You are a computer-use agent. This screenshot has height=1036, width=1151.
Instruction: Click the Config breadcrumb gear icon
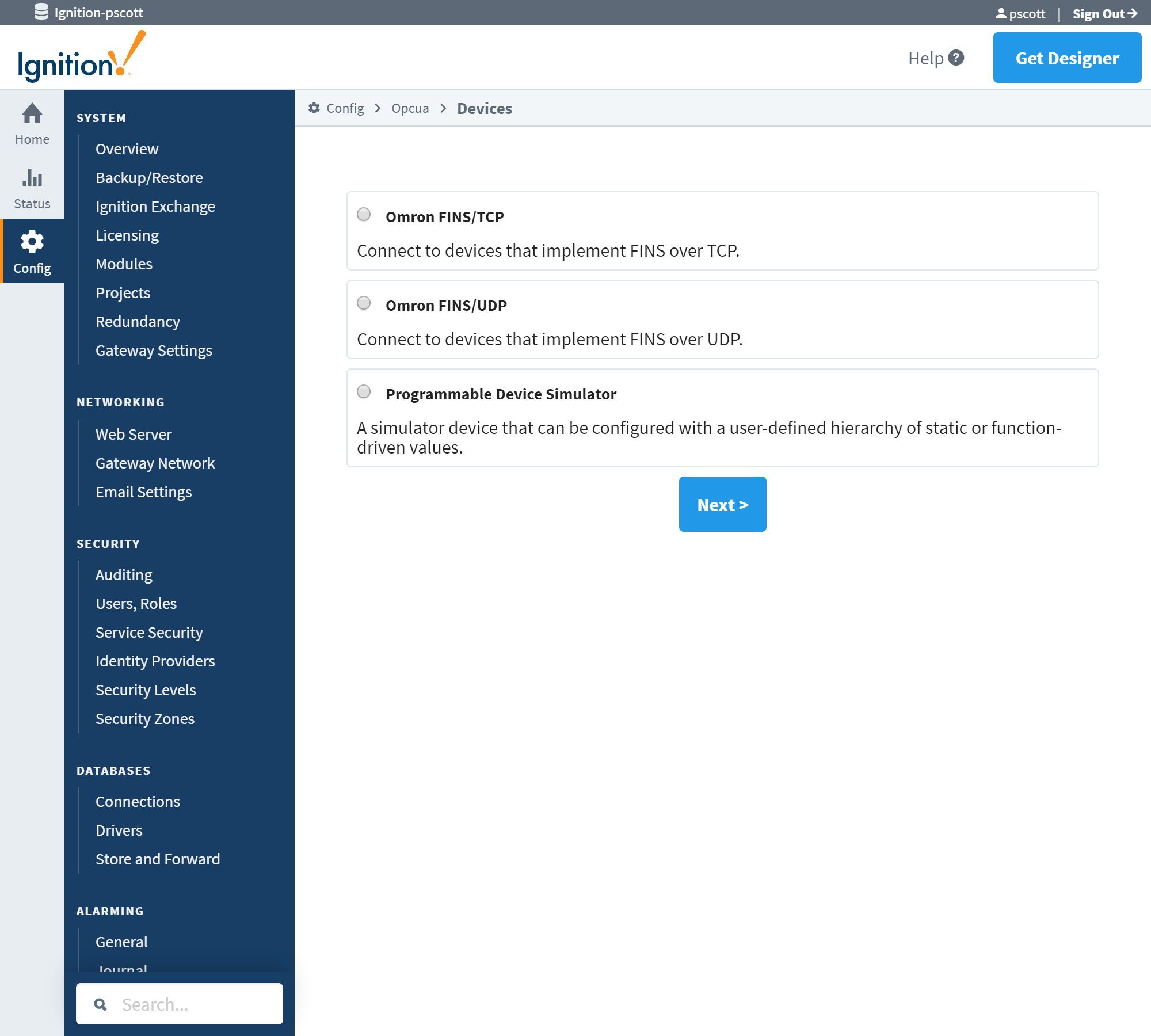click(x=313, y=108)
